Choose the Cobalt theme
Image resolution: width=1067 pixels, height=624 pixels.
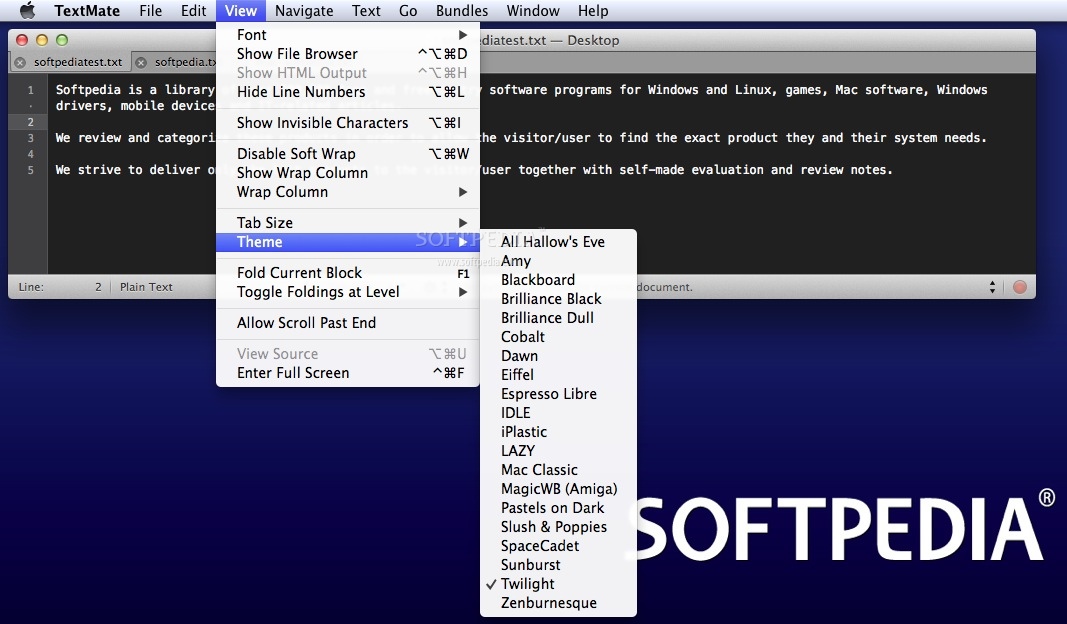tap(558, 337)
